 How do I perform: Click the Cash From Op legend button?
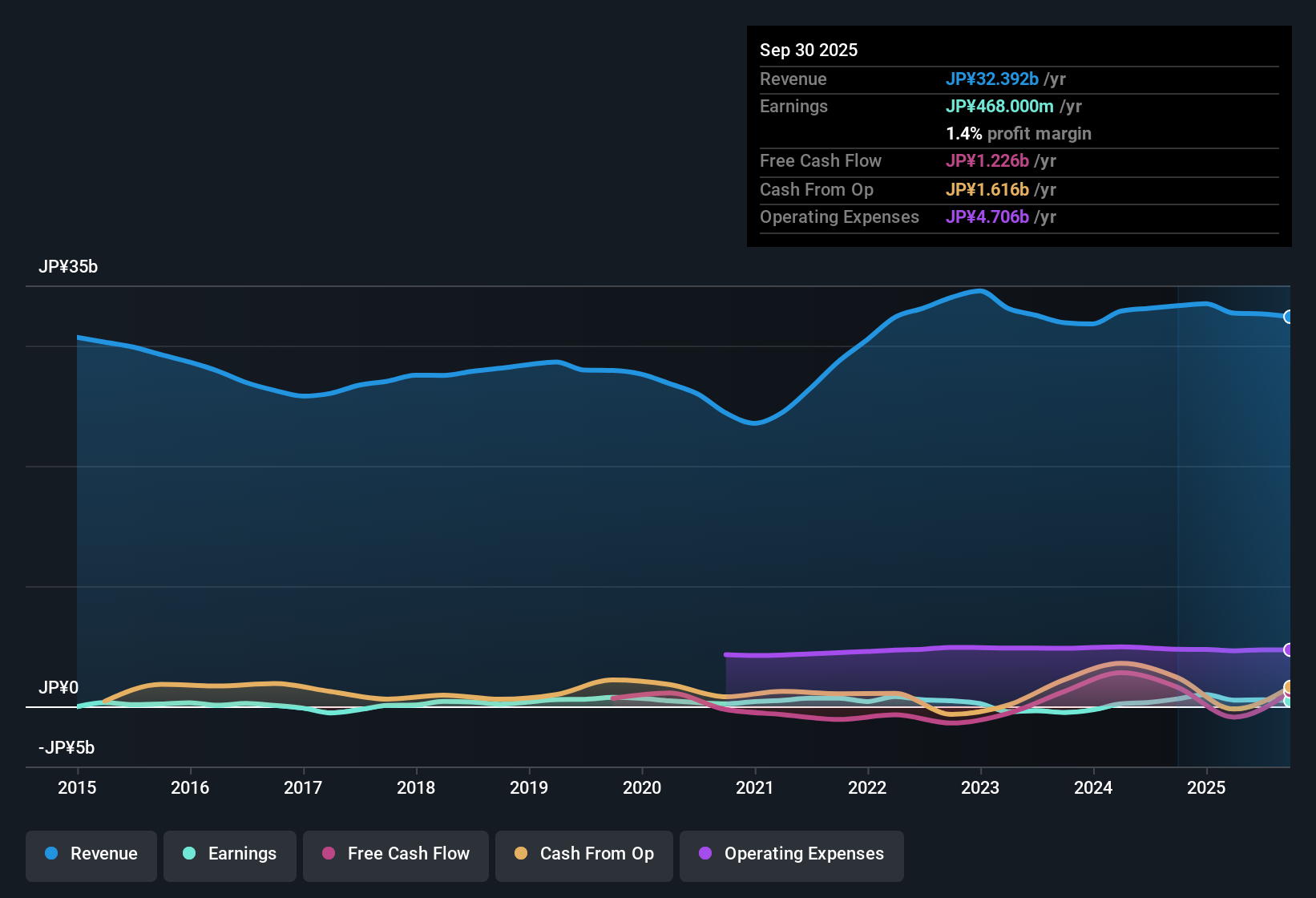click(x=583, y=854)
